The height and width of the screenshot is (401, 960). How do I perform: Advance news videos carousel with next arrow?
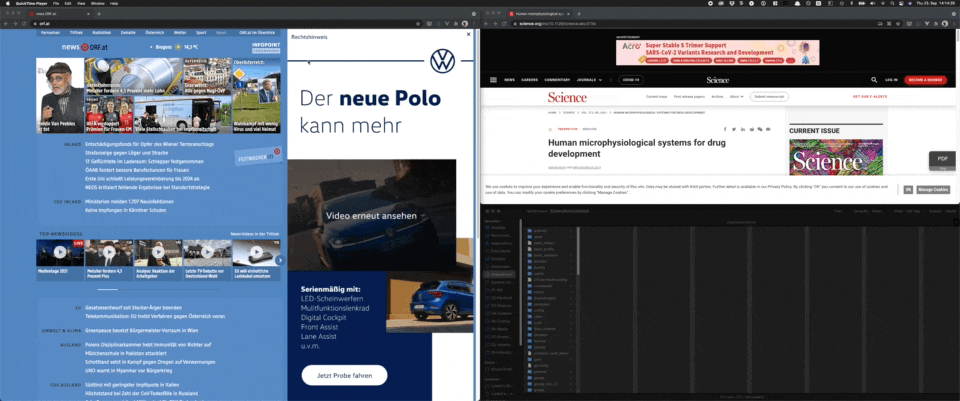[279, 260]
